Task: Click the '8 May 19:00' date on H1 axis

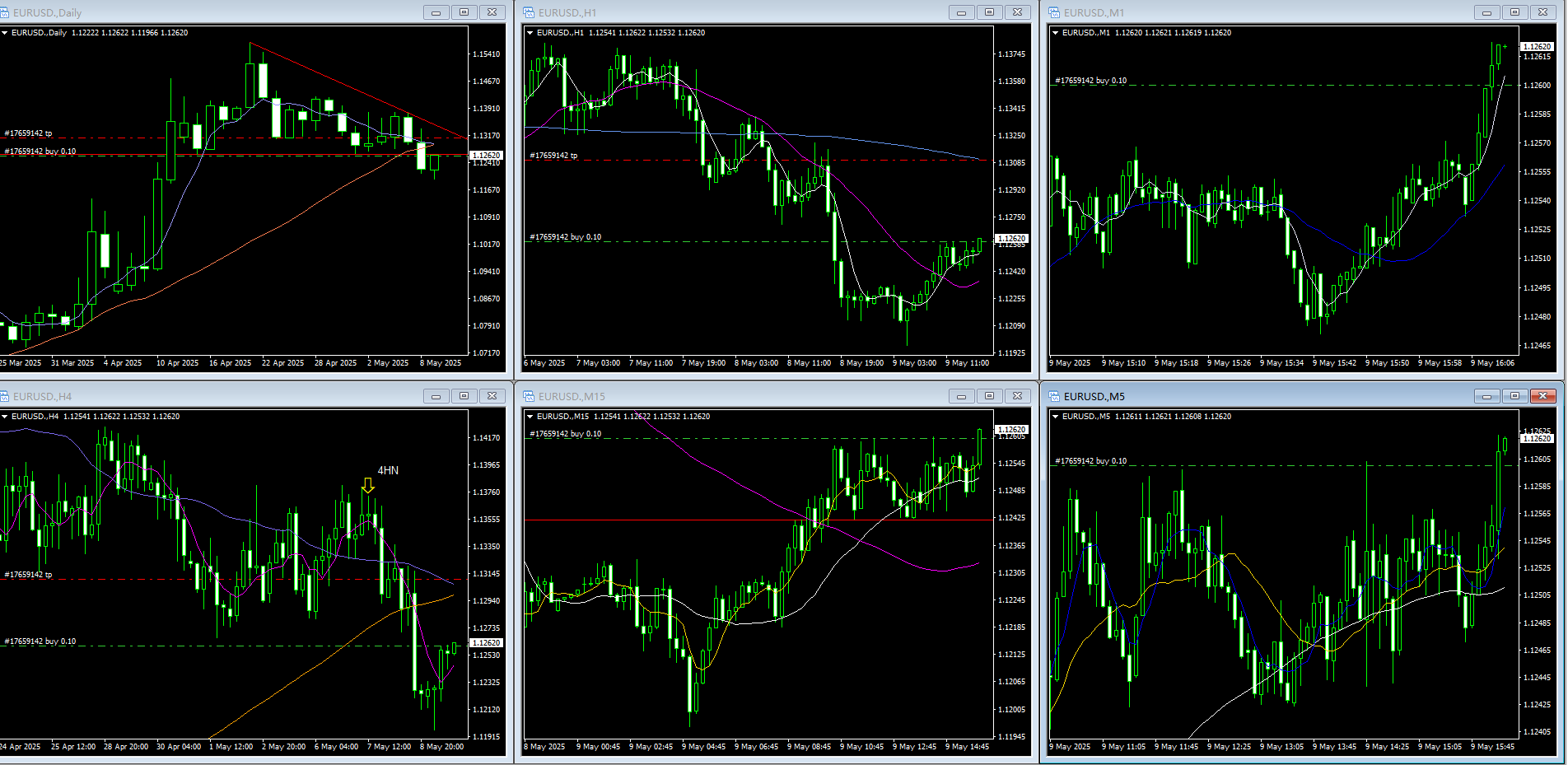Action: 861,363
